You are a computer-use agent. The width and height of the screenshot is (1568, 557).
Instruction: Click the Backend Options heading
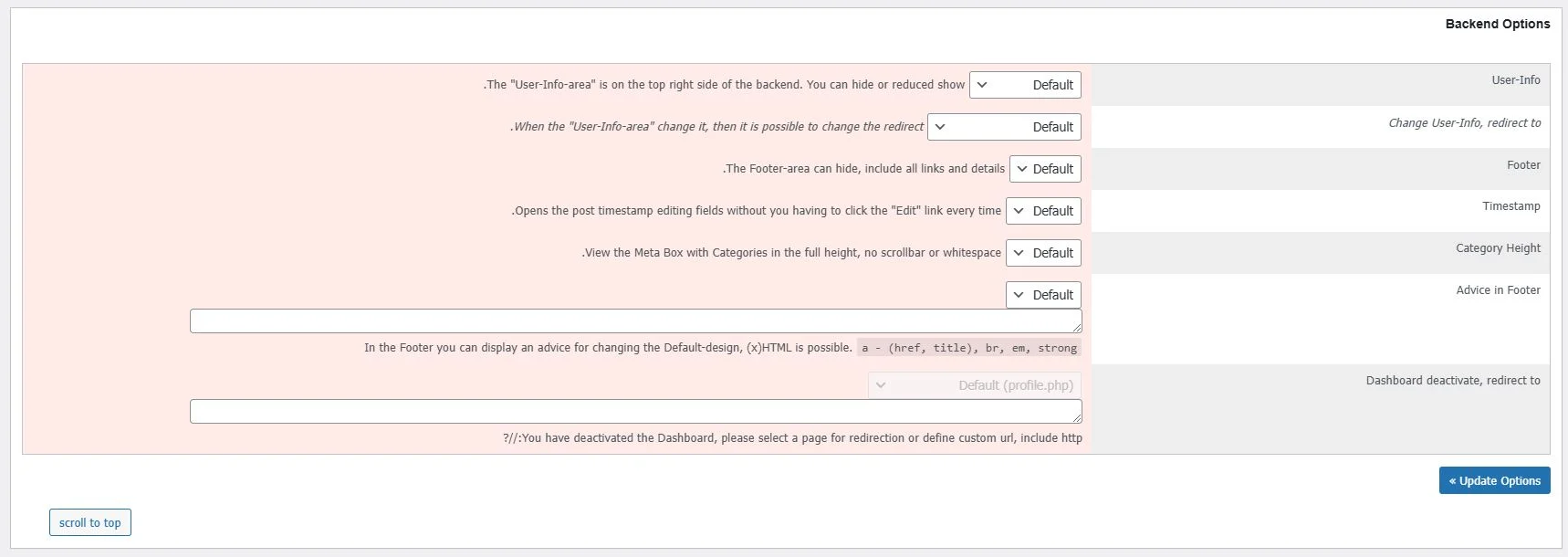coord(1498,24)
